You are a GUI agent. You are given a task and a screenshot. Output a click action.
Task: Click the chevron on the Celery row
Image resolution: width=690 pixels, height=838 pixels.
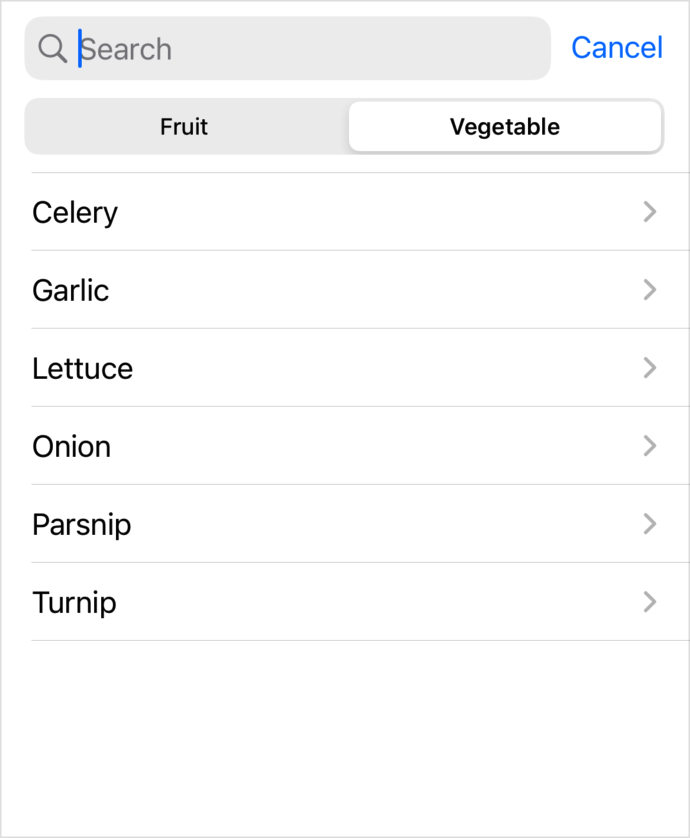pyautogui.click(x=650, y=212)
